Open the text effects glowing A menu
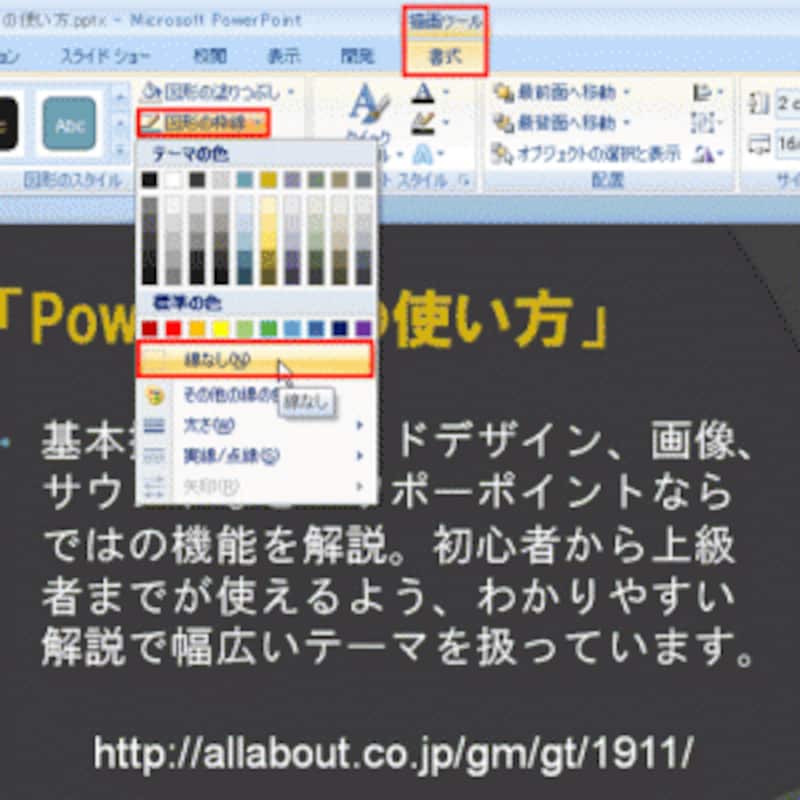Image resolution: width=800 pixels, height=800 pixels. click(x=430, y=154)
